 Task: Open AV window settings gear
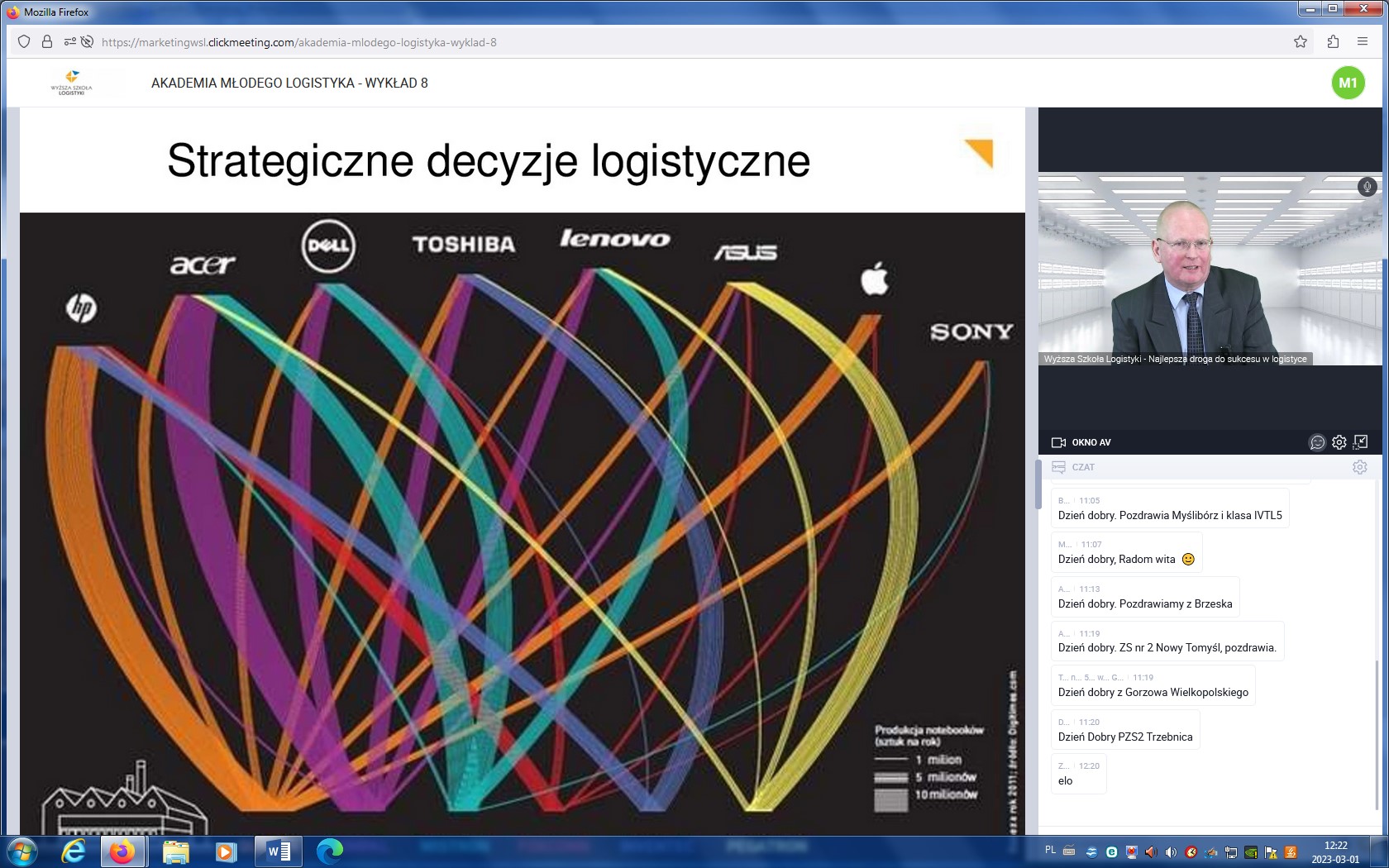[x=1339, y=442]
